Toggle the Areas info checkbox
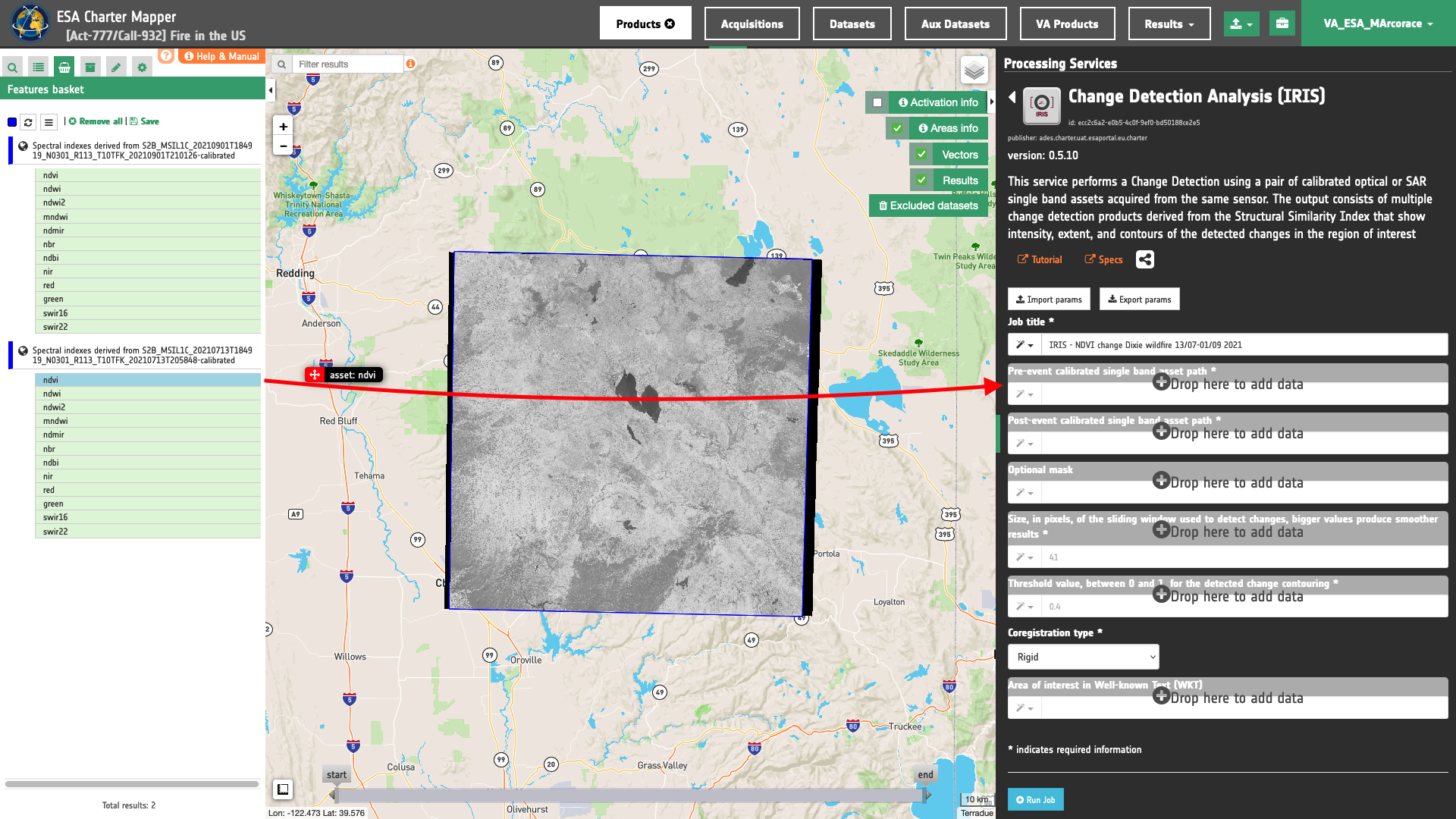The height and width of the screenshot is (819, 1456). click(x=897, y=128)
